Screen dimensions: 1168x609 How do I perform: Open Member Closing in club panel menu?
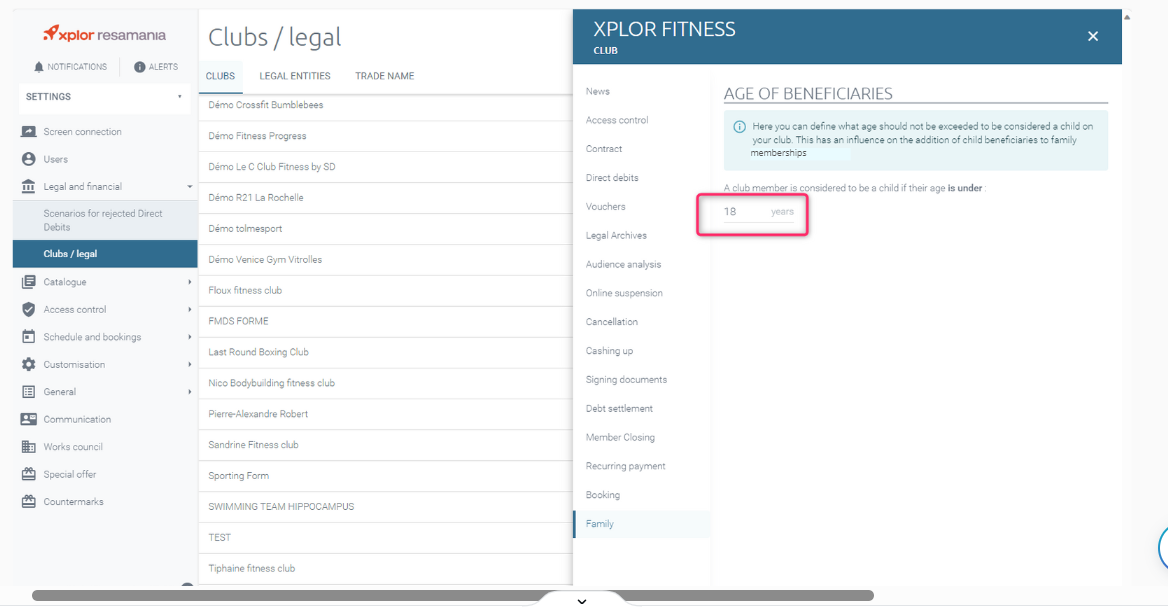click(x=620, y=438)
